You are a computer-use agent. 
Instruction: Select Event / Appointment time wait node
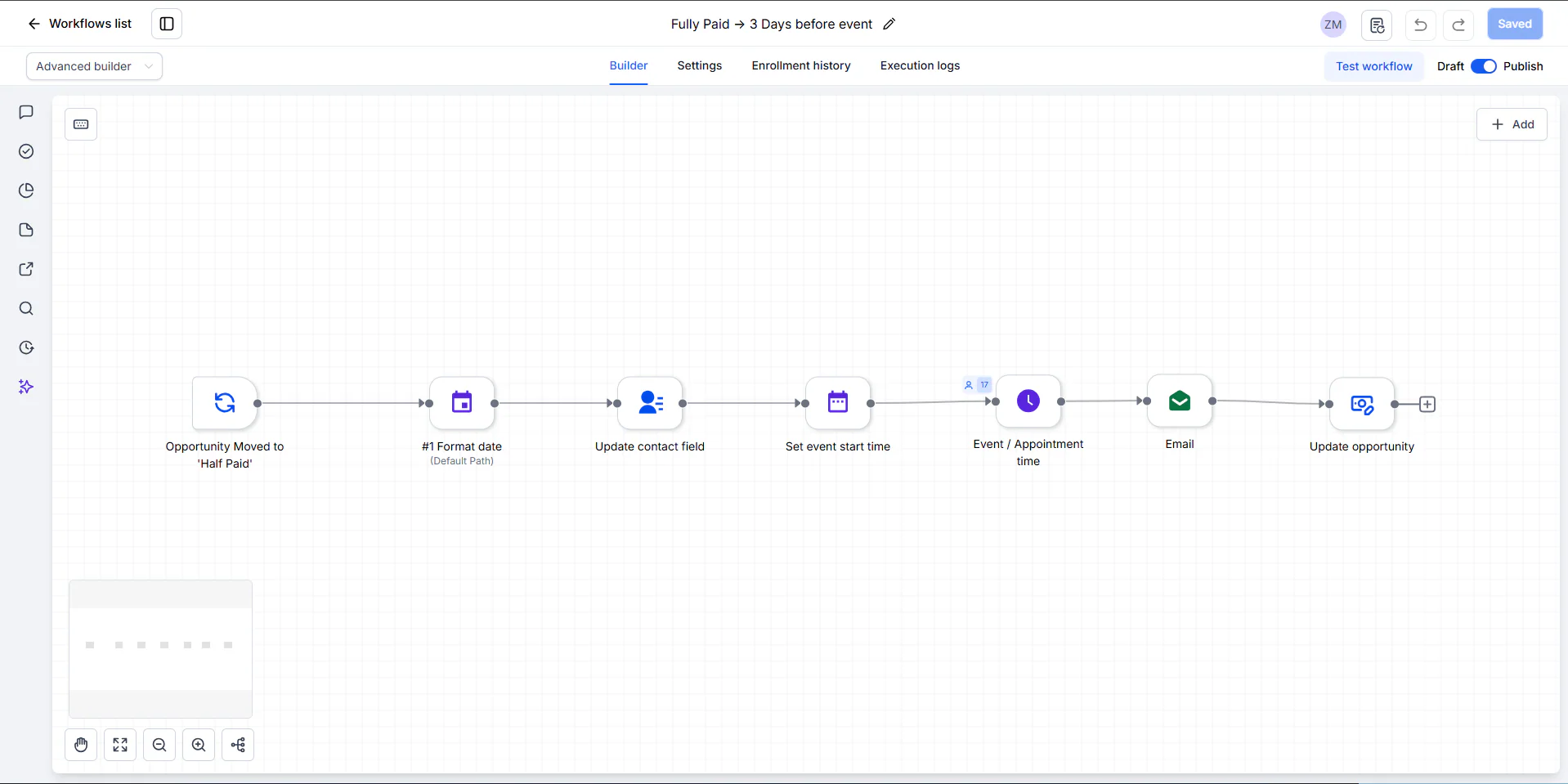point(1028,401)
